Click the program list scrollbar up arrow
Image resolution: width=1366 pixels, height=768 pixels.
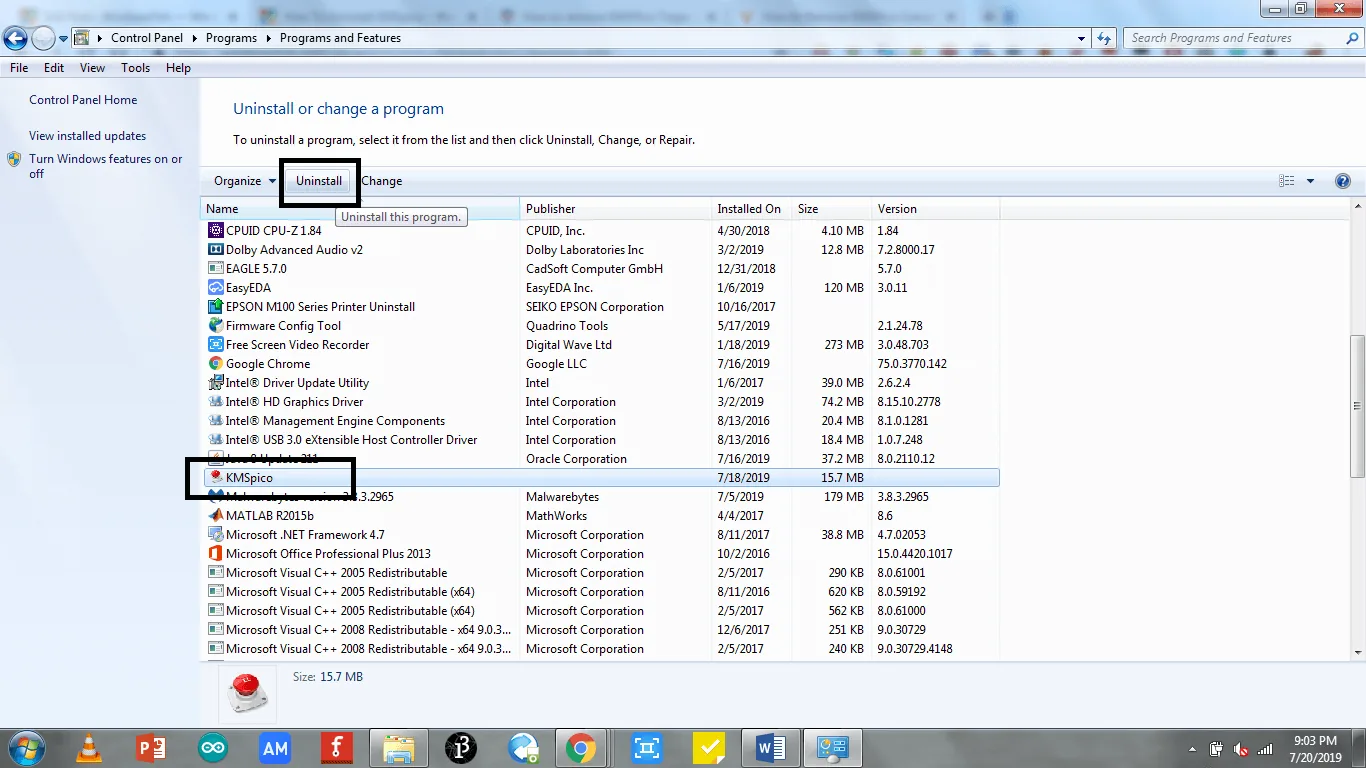pos(1358,206)
